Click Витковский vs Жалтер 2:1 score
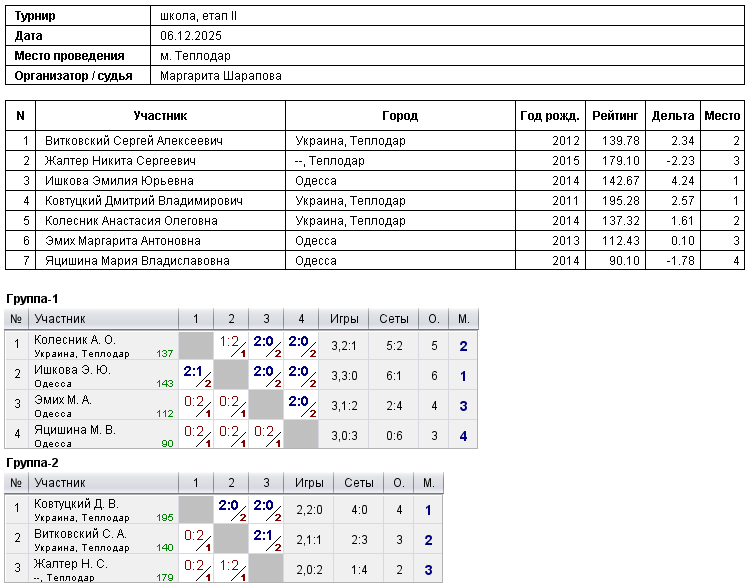Image resolution: width=750 pixels, height=588 pixels. click(266, 539)
